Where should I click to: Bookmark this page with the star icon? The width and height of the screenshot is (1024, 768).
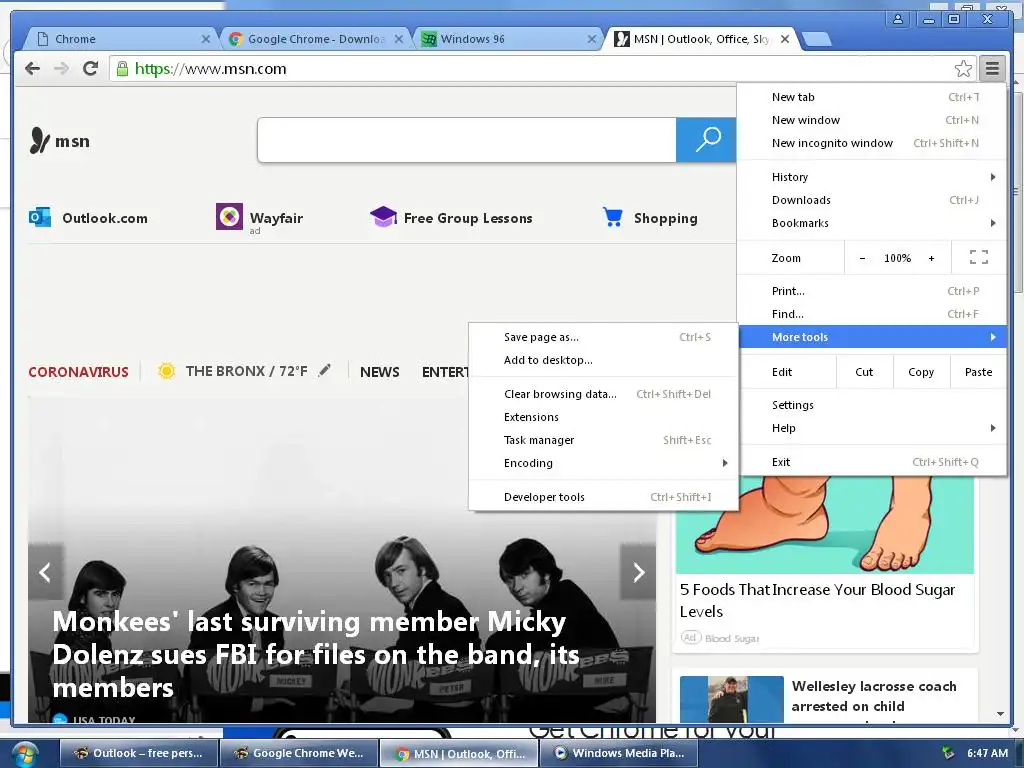pos(963,69)
